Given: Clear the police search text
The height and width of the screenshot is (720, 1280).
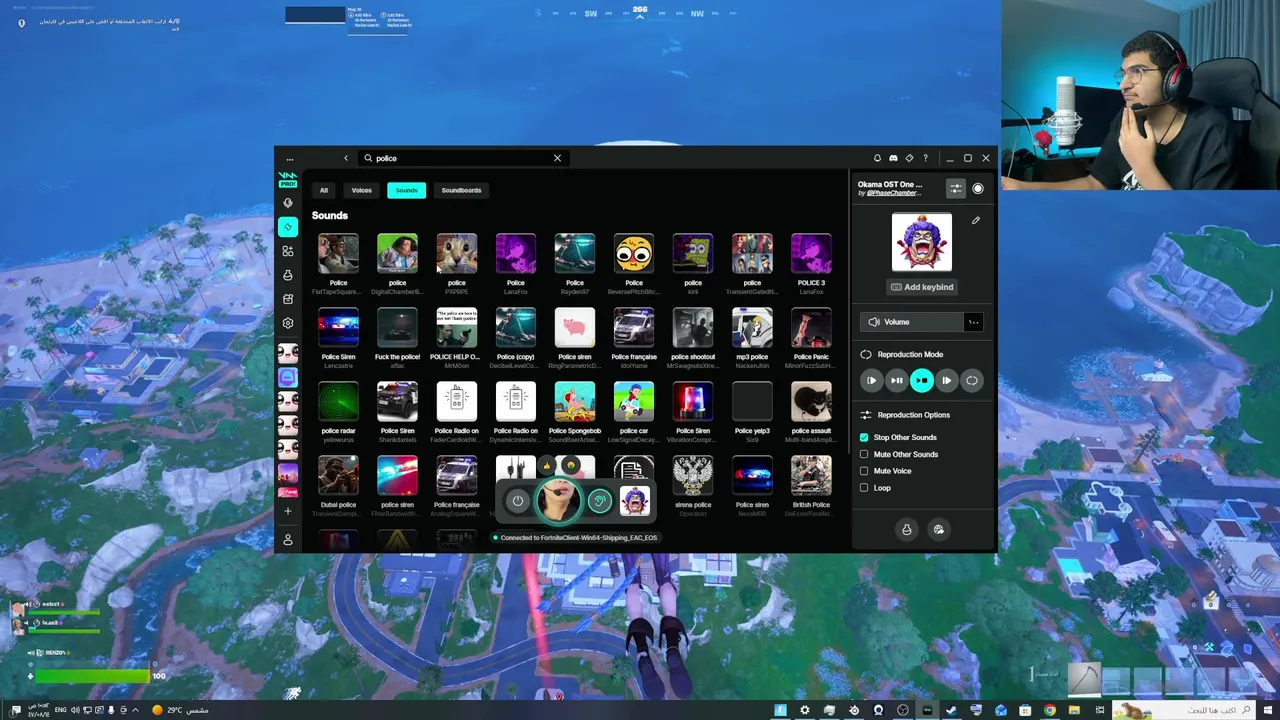Looking at the screenshot, I should [557, 158].
